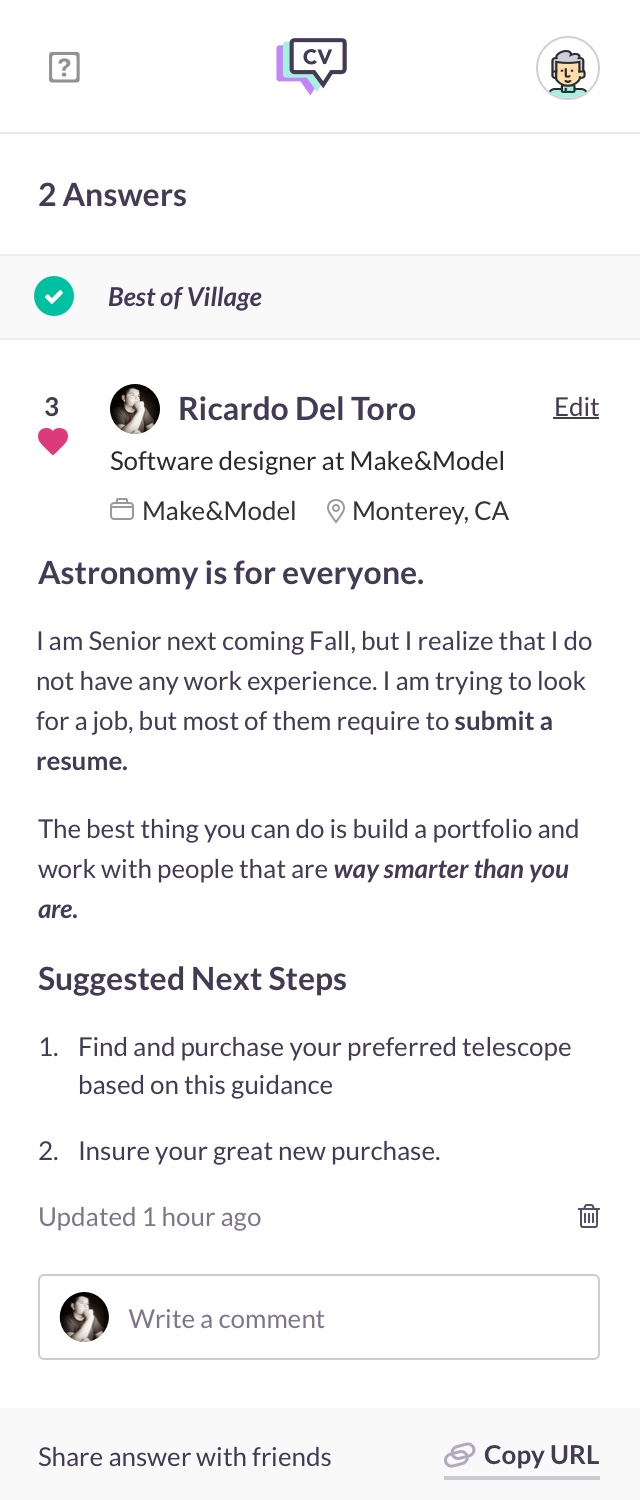Open Ricardo Del Toro's profile name link

click(x=297, y=409)
